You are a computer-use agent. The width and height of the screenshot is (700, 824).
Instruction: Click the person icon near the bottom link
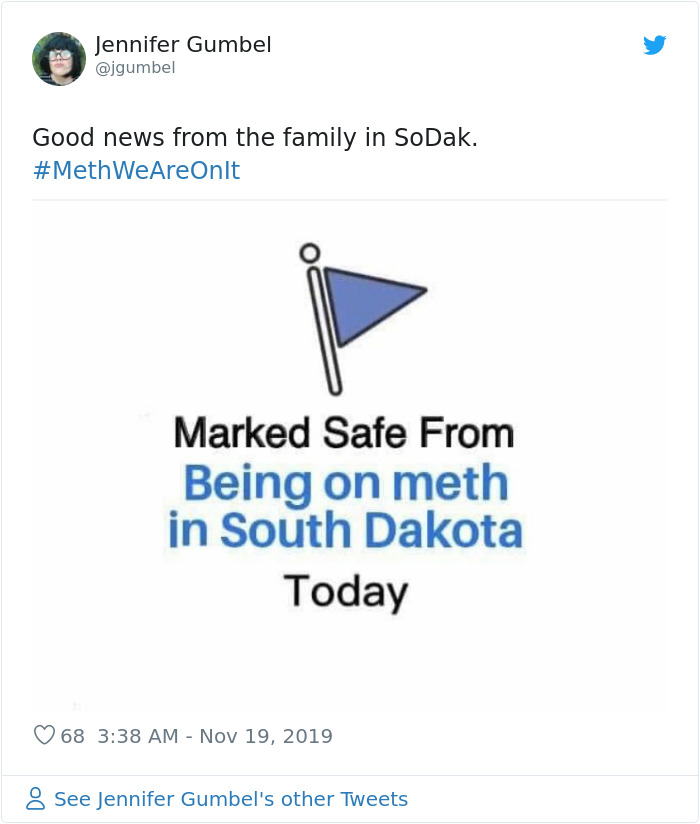36,799
